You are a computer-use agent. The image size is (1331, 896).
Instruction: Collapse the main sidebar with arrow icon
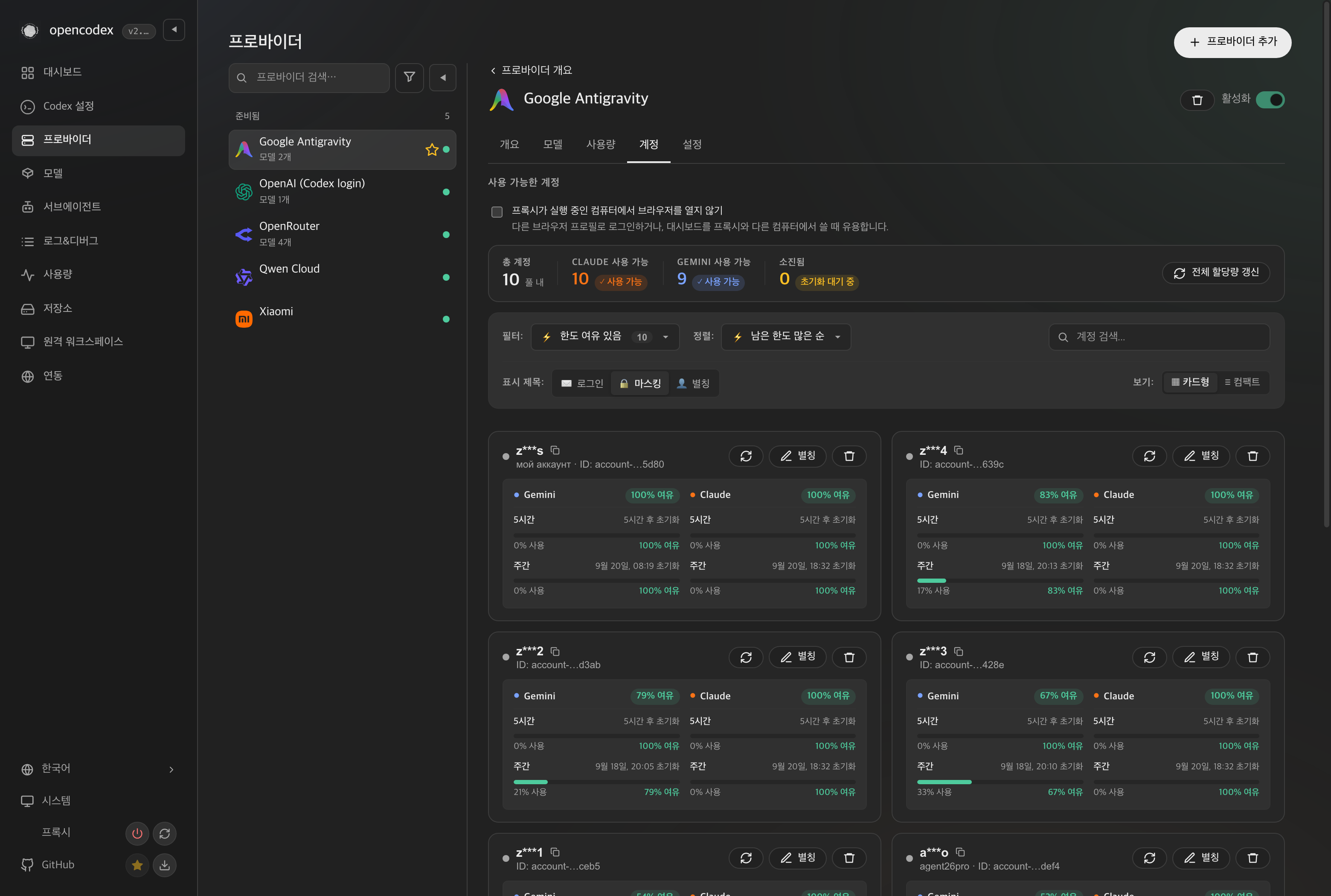(174, 30)
